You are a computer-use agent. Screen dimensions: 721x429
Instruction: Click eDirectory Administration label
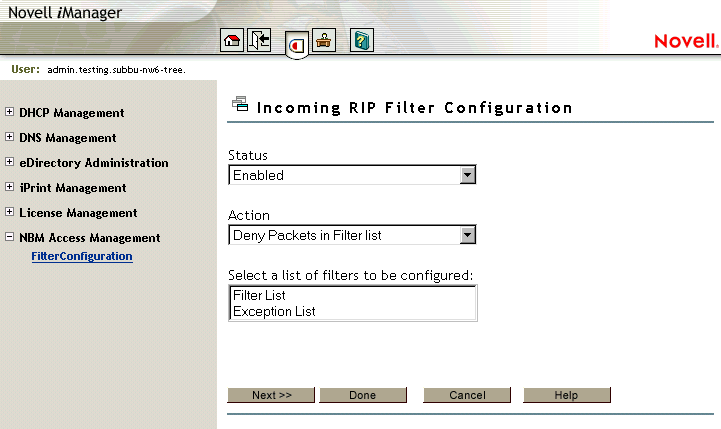tap(94, 163)
